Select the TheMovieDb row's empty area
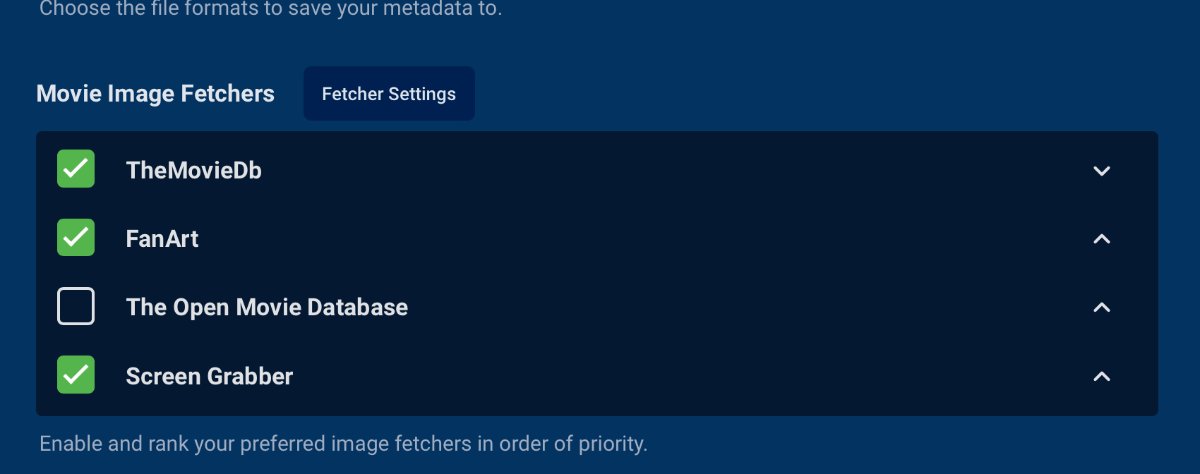 click(650, 170)
